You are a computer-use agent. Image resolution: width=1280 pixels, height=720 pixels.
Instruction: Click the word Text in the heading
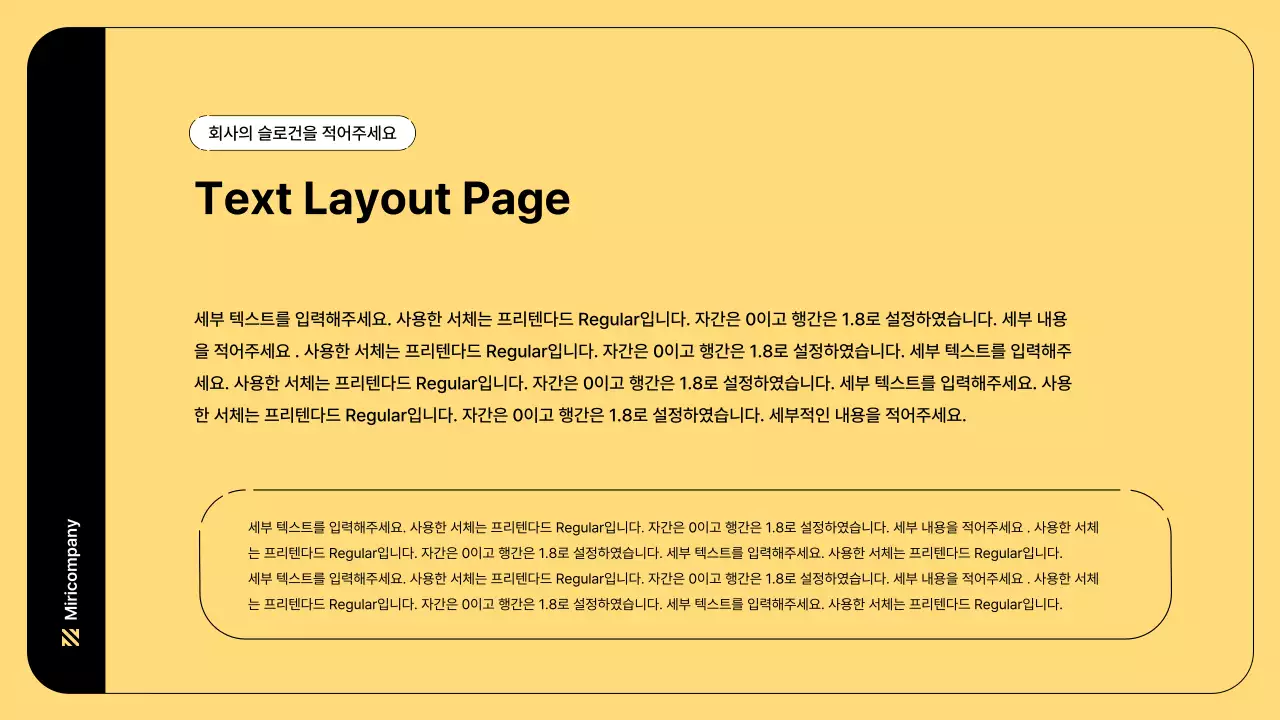[244, 199]
